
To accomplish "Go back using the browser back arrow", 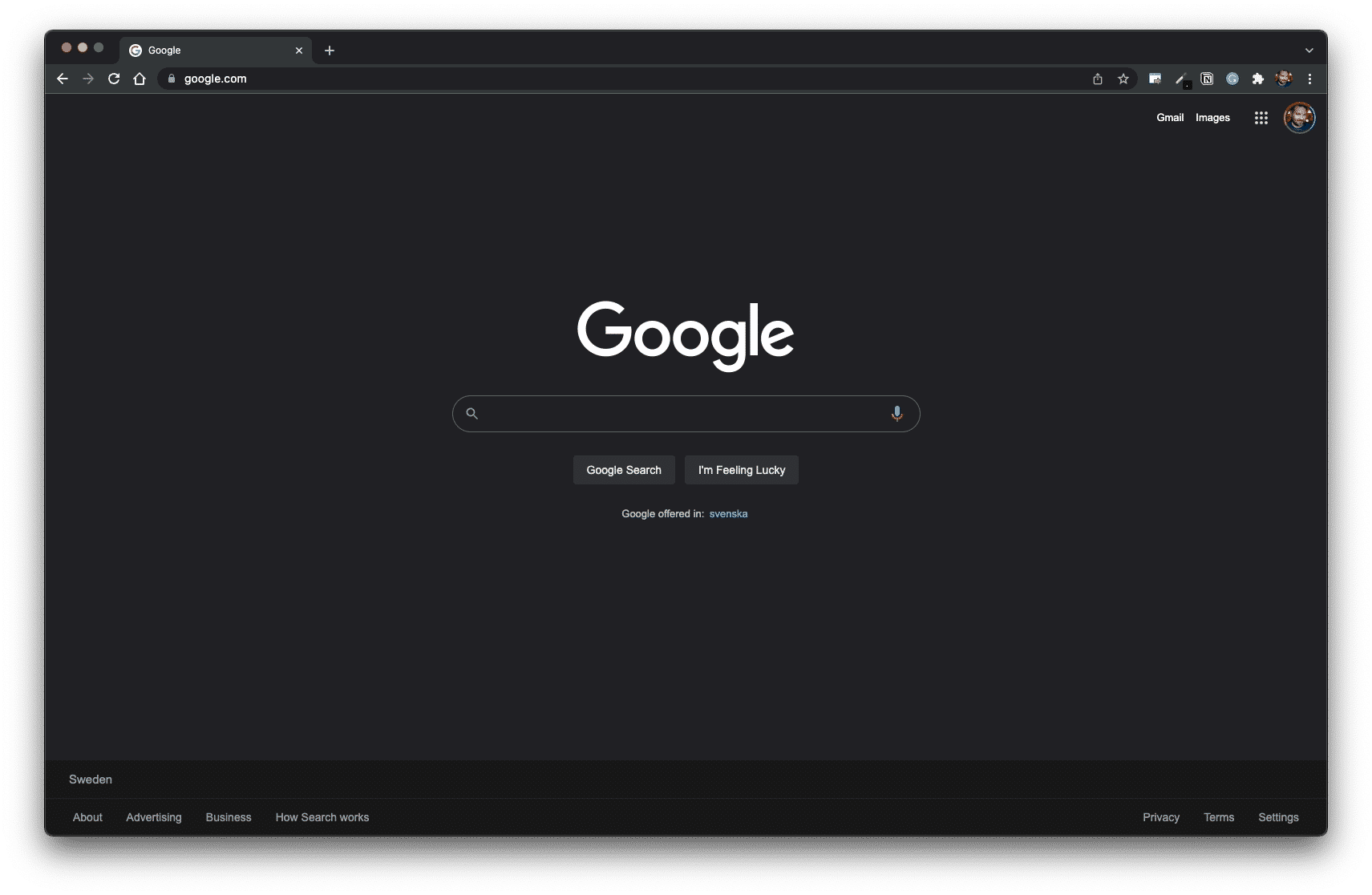I will 63,79.
